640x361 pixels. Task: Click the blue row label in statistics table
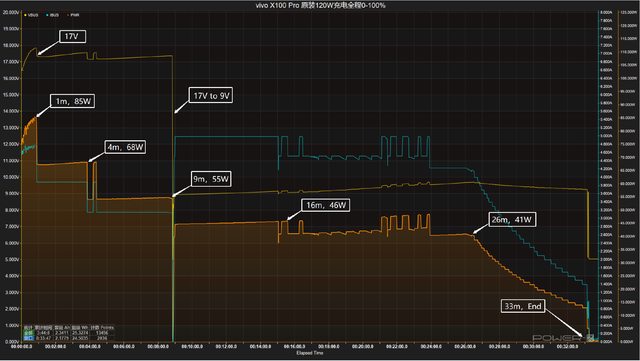point(29,338)
